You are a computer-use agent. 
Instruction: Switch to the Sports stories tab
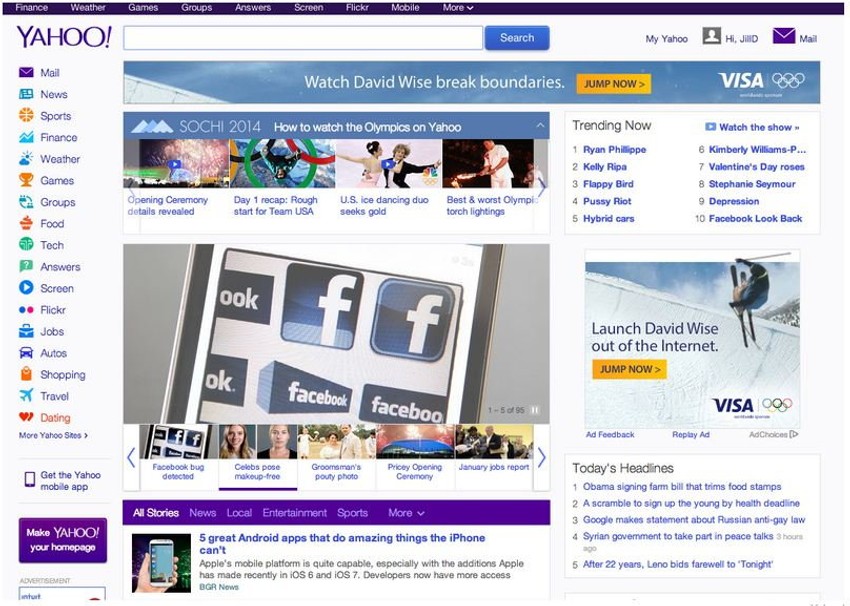pyautogui.click(x=352, y=513)
